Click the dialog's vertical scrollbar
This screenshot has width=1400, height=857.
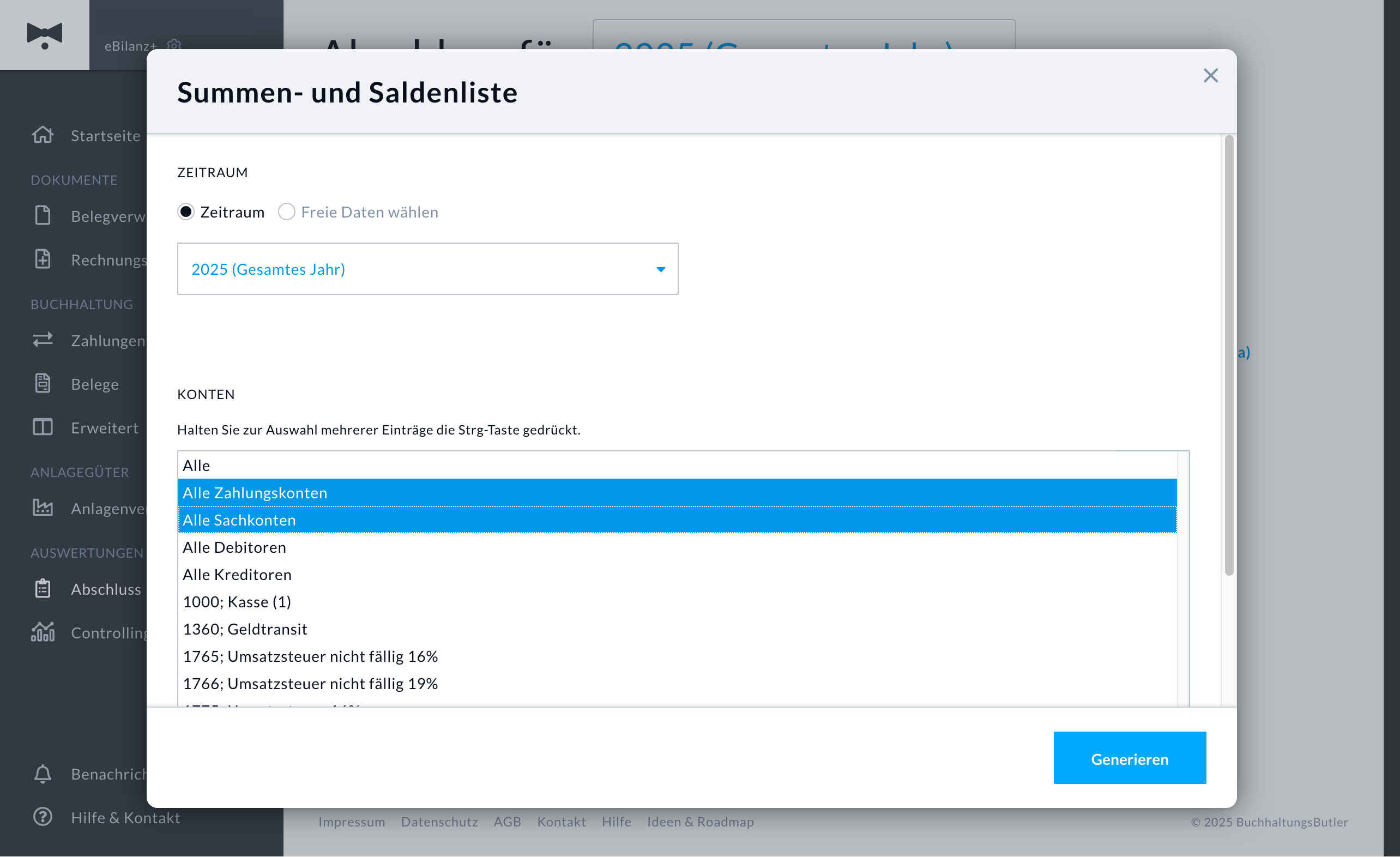(1228, 355)
